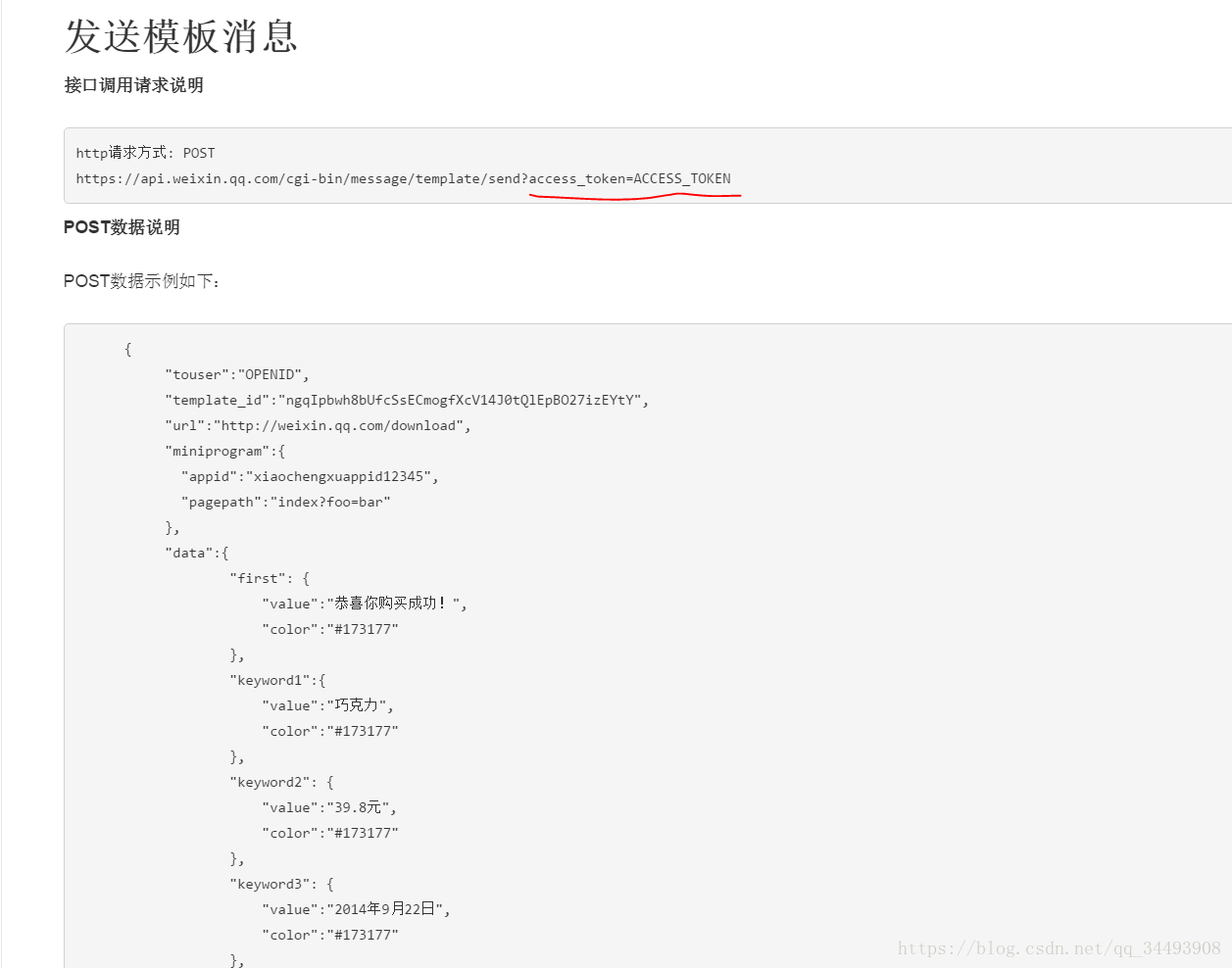Click the line http请求方式: POST
The image size is (1232, 968).
[145, 153]
